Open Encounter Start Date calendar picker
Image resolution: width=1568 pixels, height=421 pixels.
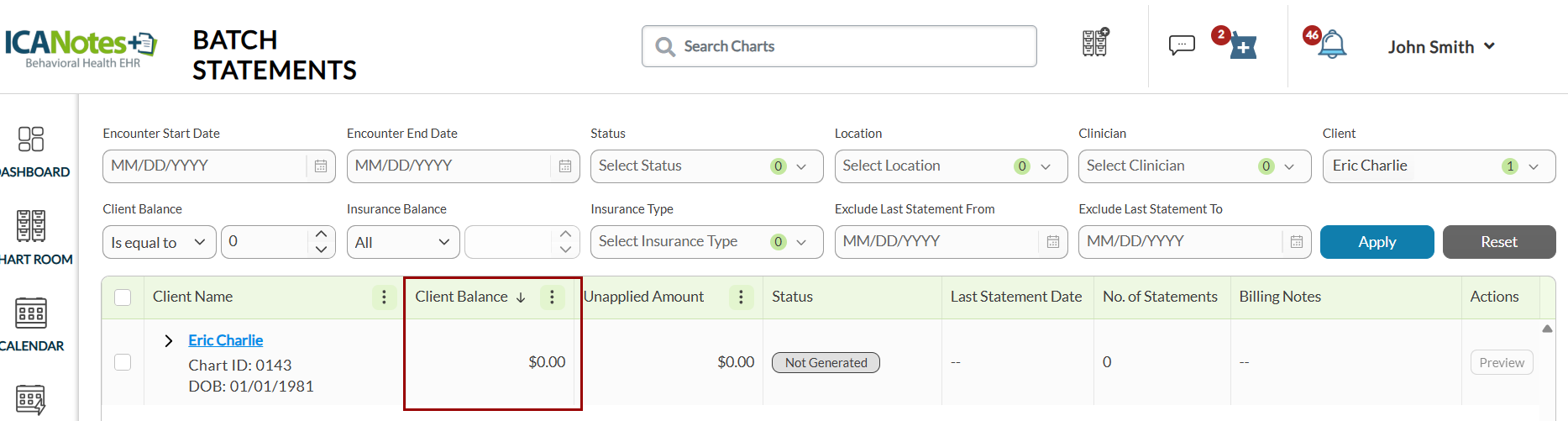pos(321,166)
